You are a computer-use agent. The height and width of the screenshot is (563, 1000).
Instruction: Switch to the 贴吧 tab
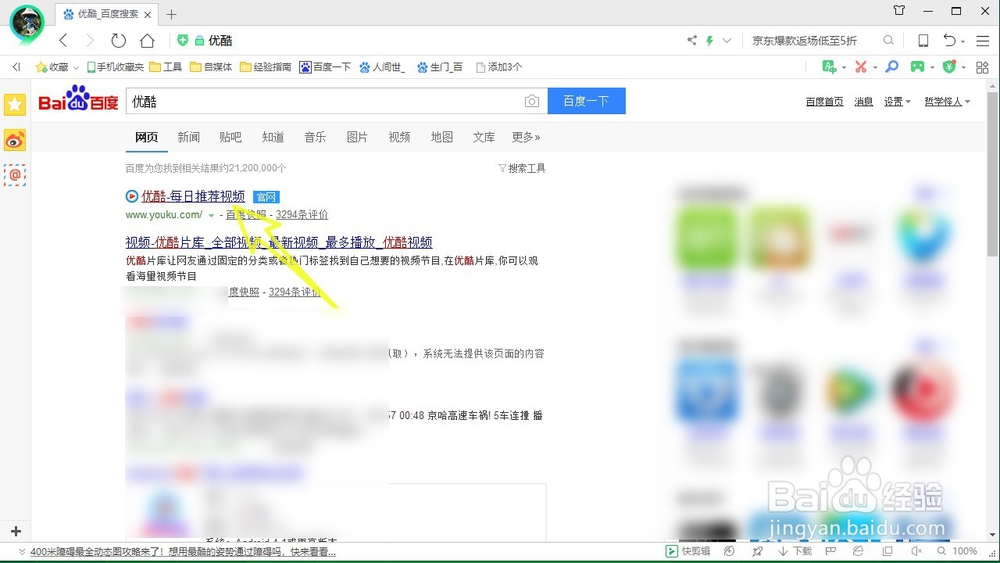[x=230, y=137]
